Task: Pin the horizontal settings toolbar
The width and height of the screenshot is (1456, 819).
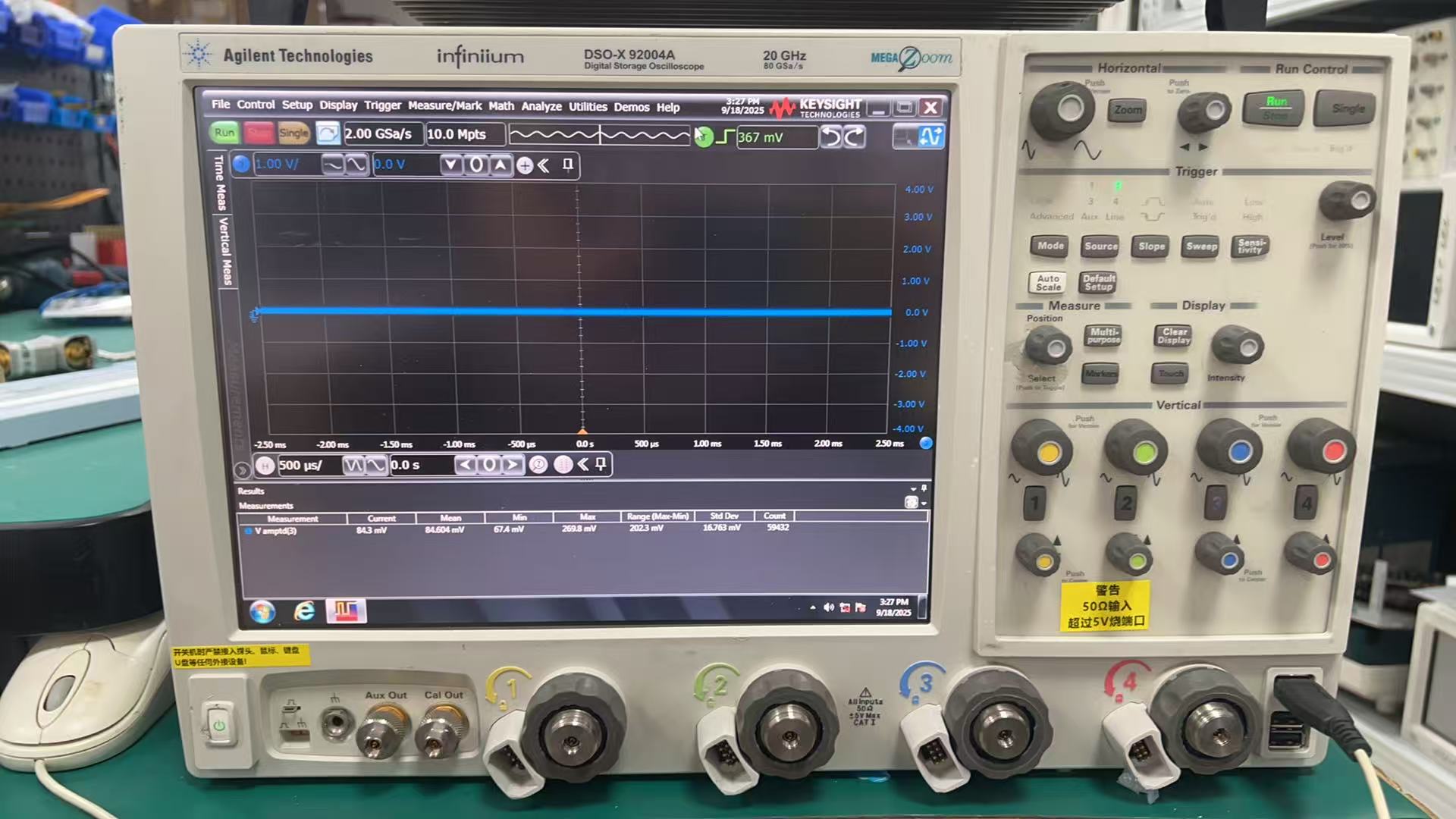Action: 601,464
